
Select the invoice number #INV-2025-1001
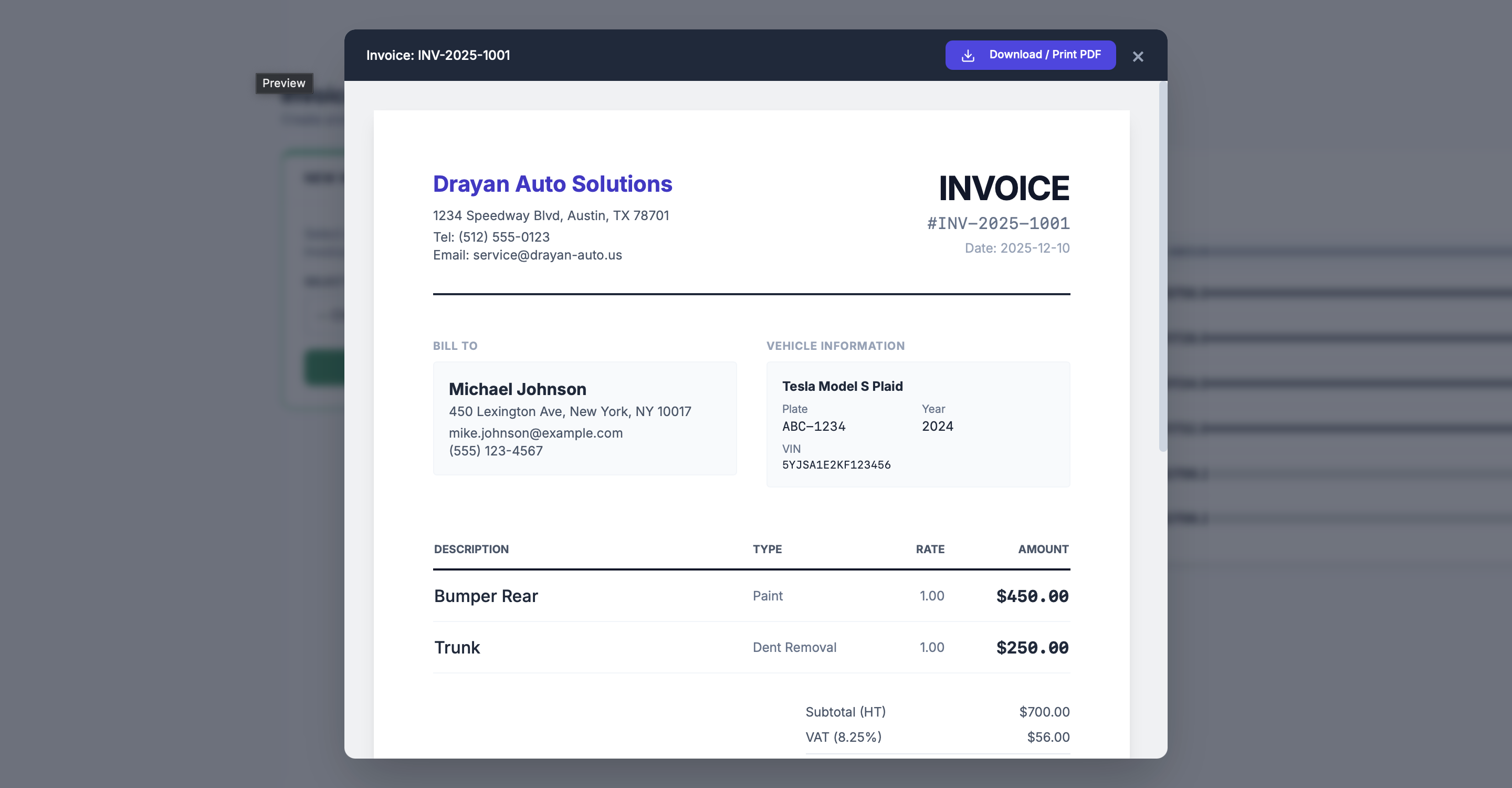tap(999, 223)
